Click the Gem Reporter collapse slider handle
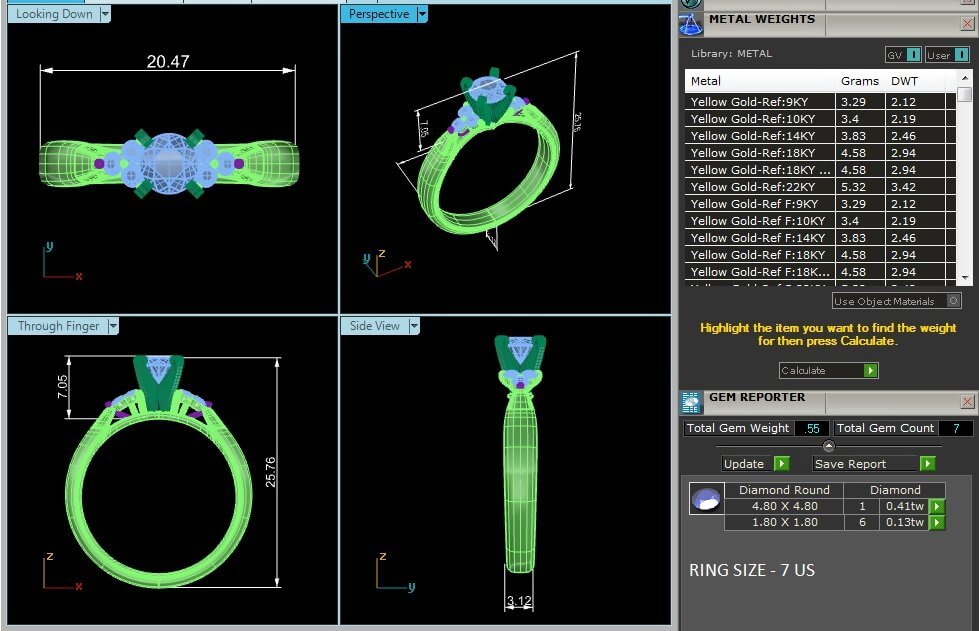Image resolution: width=979 pixels, height=631 pixels. click(x=828, y=446)
